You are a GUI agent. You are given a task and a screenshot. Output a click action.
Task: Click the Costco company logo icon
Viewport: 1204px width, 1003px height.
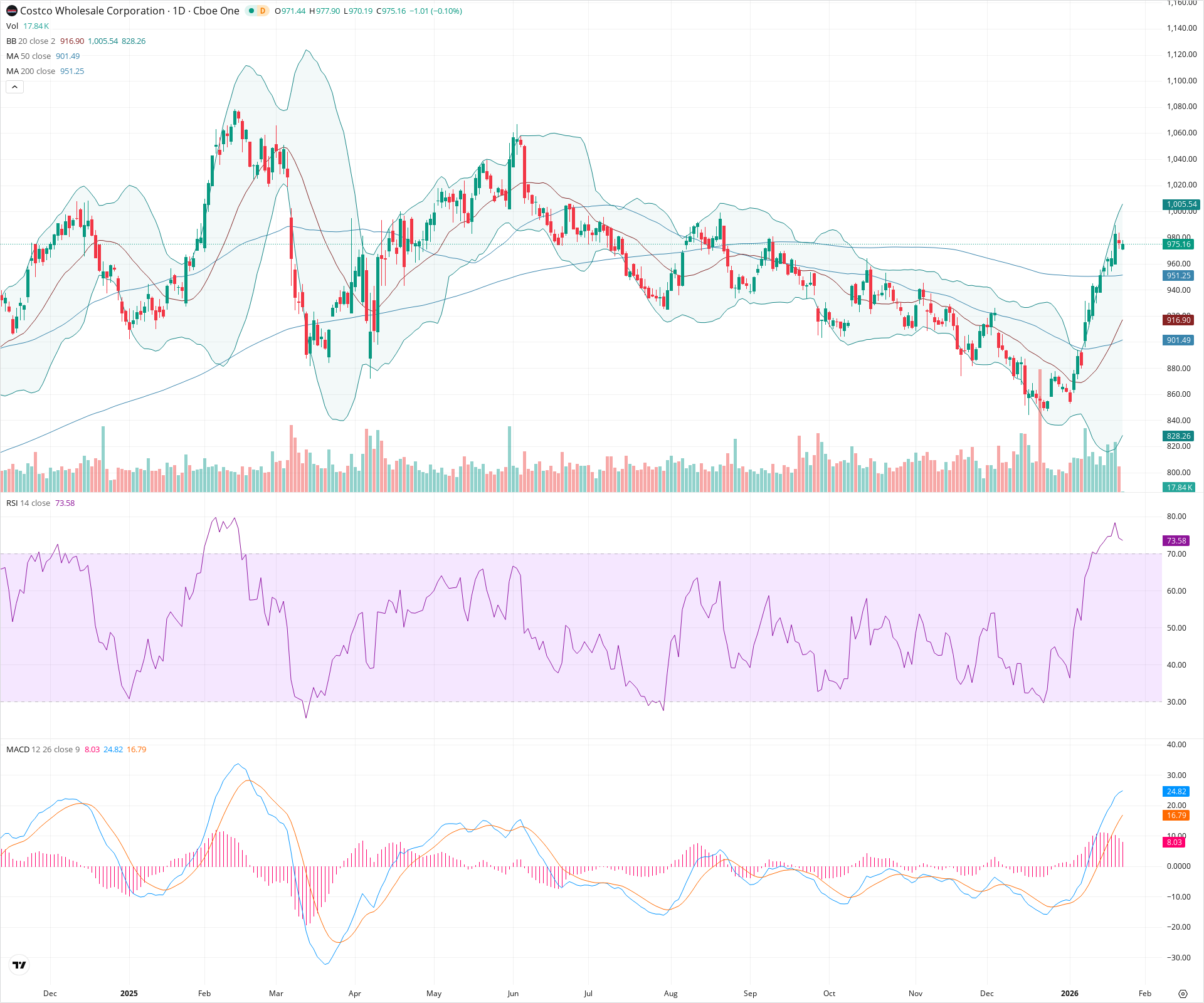click(x=11, y=11)
